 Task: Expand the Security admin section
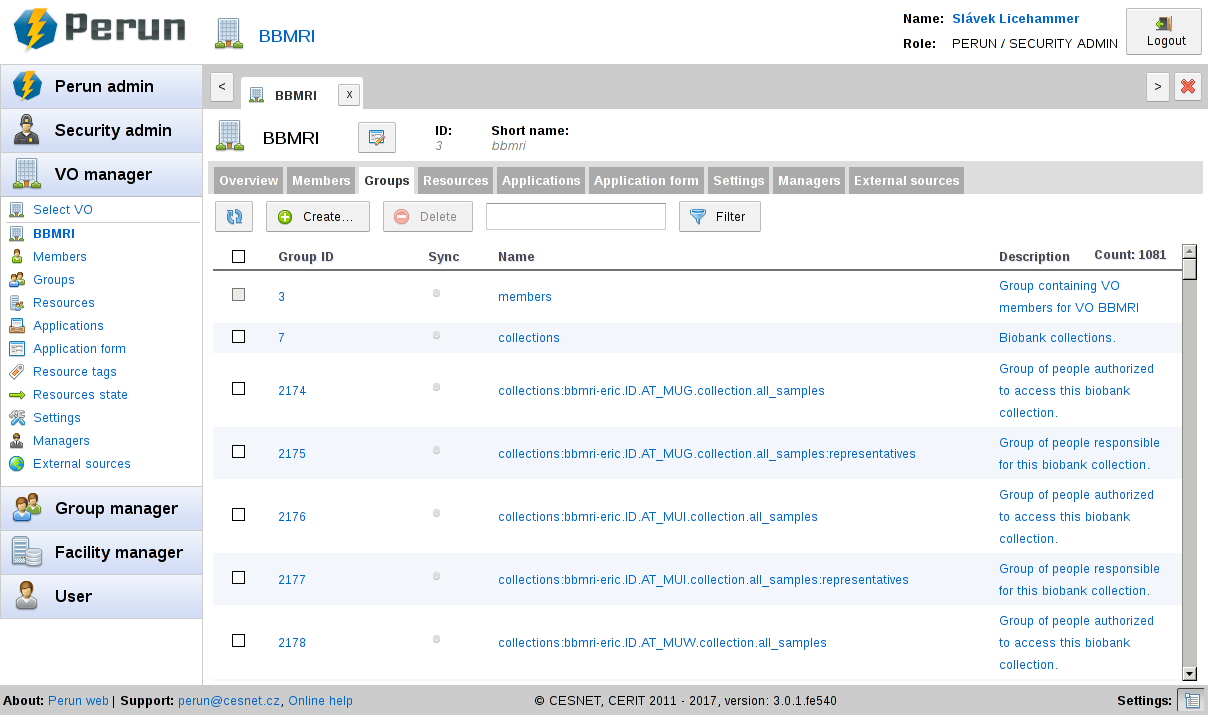pyautogui.click(x=101, y=130)
